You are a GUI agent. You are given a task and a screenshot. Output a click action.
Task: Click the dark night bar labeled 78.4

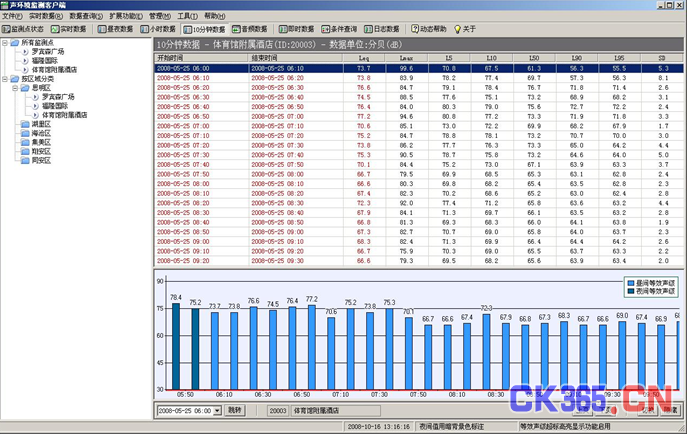pos(176,346)
